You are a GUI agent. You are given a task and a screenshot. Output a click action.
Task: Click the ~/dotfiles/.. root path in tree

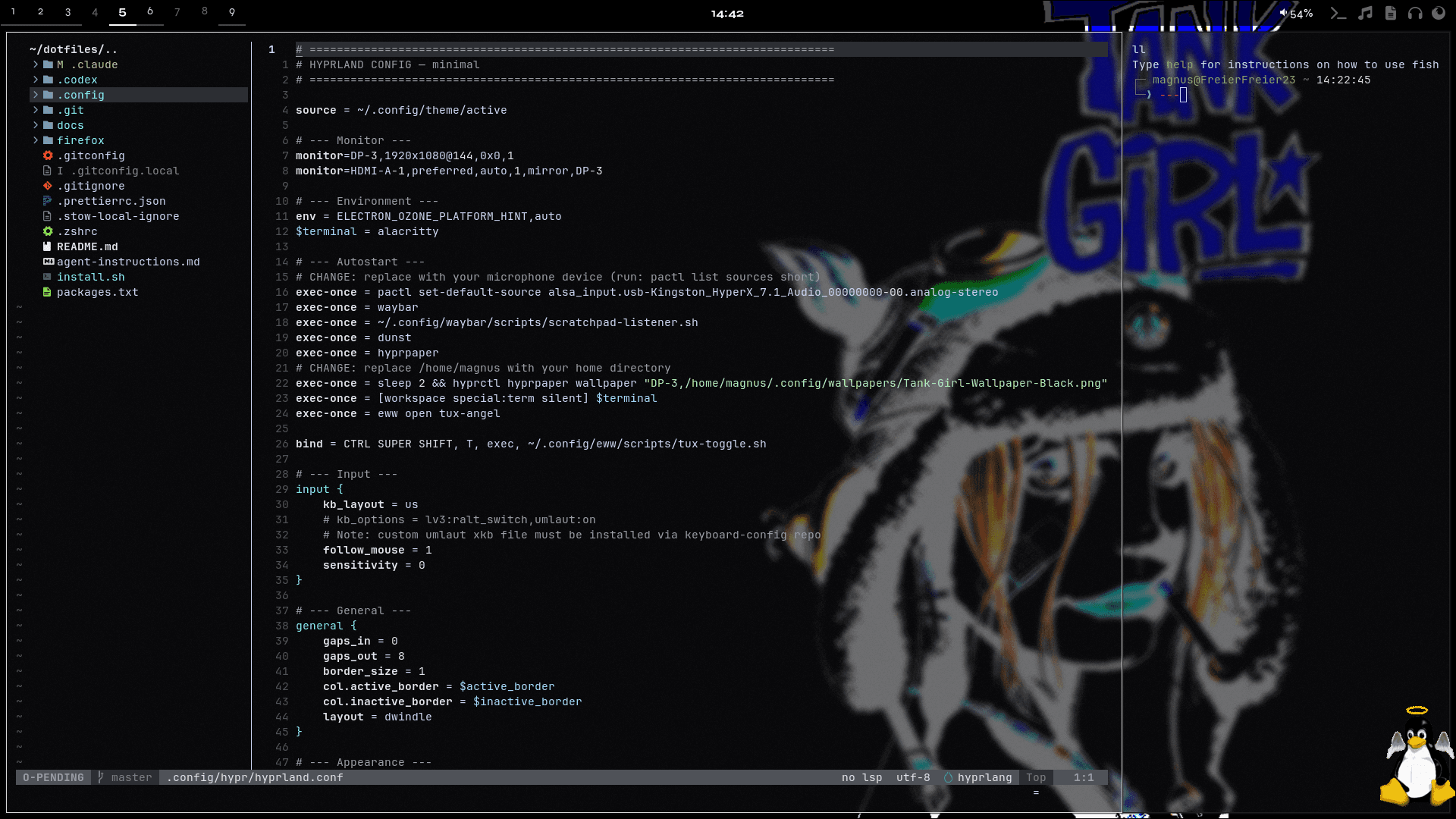pos(74,49)
